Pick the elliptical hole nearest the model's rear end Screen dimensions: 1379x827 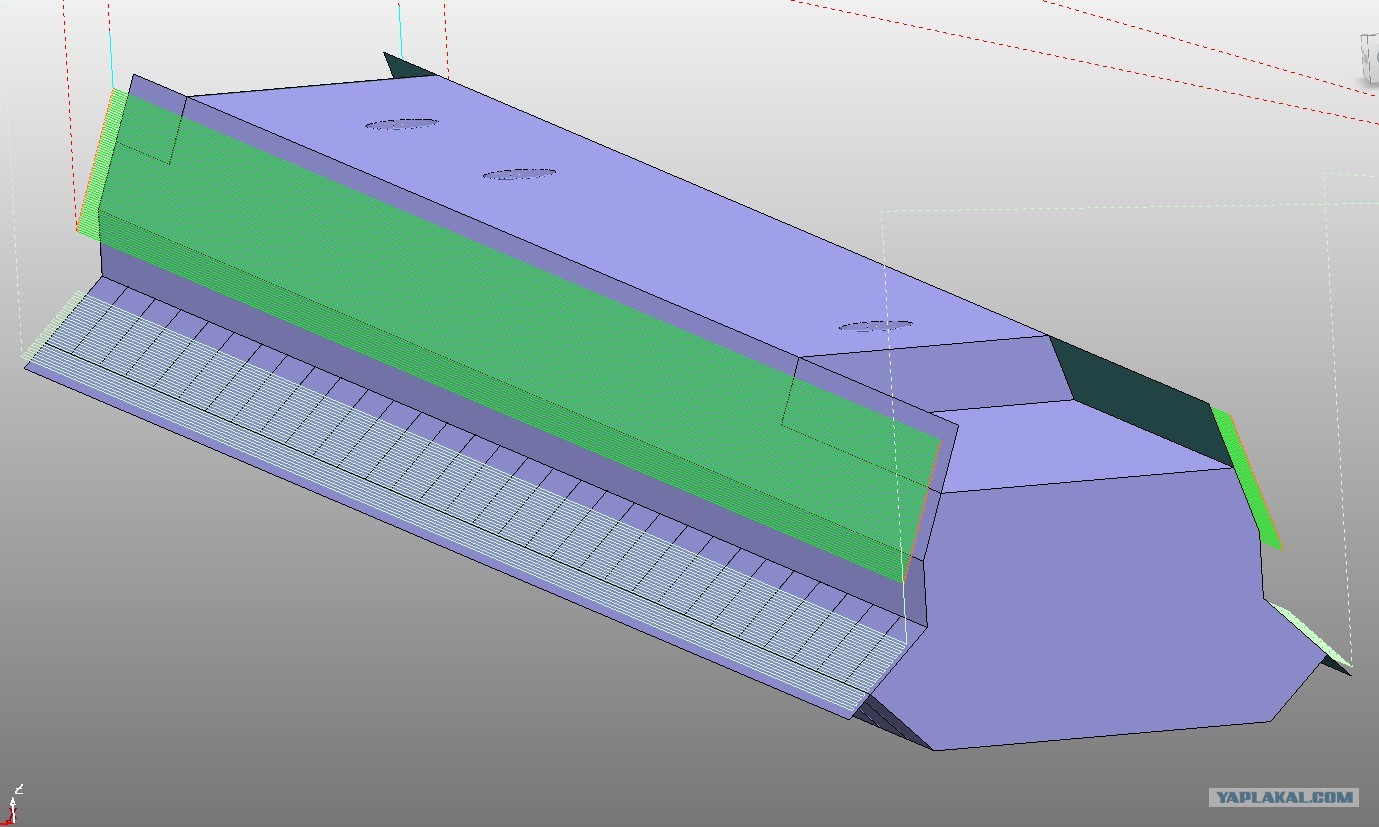coord(401,124)
